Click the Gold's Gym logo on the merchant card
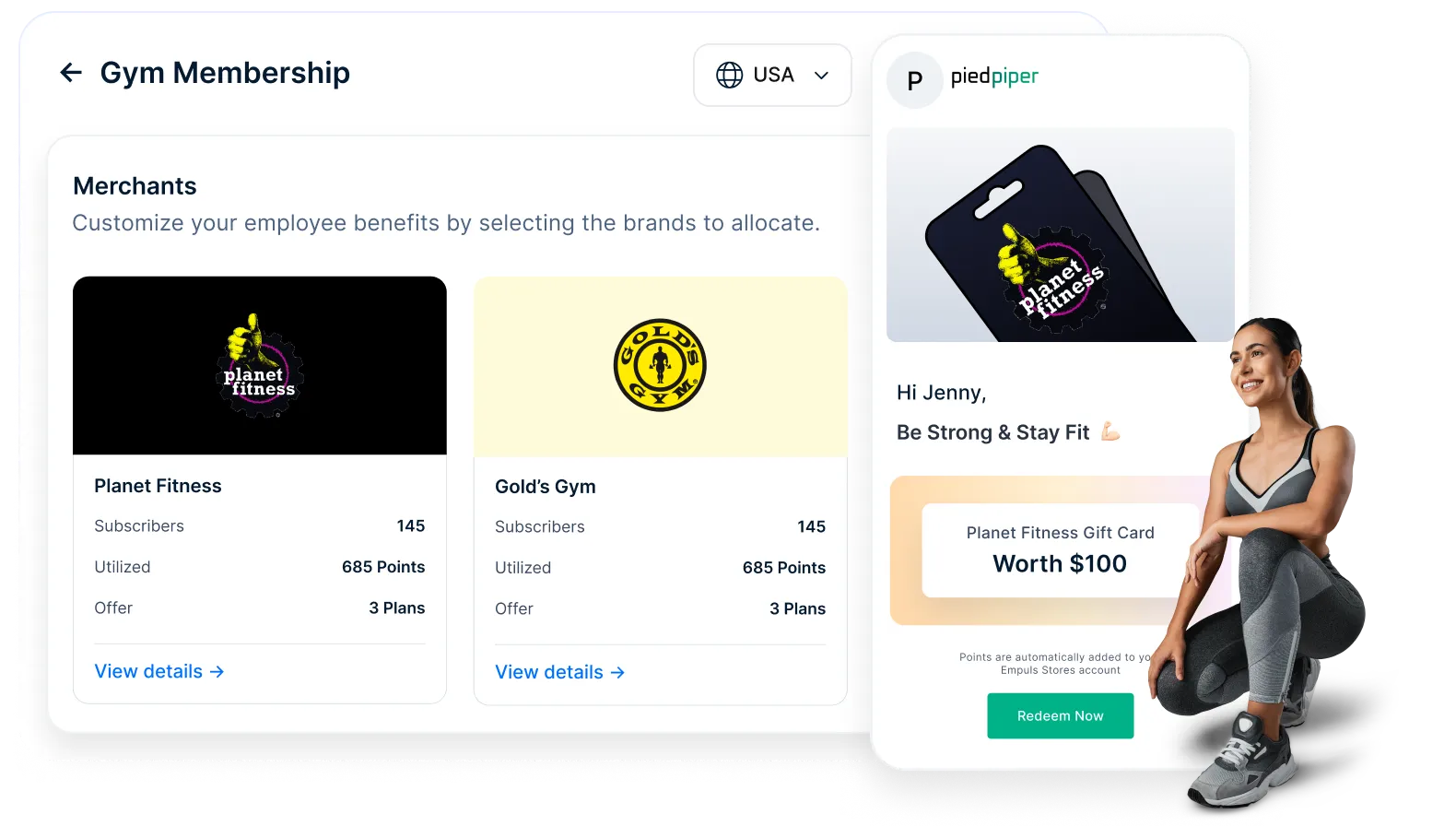Screen dimensions: 1456x826 point(660,365)
